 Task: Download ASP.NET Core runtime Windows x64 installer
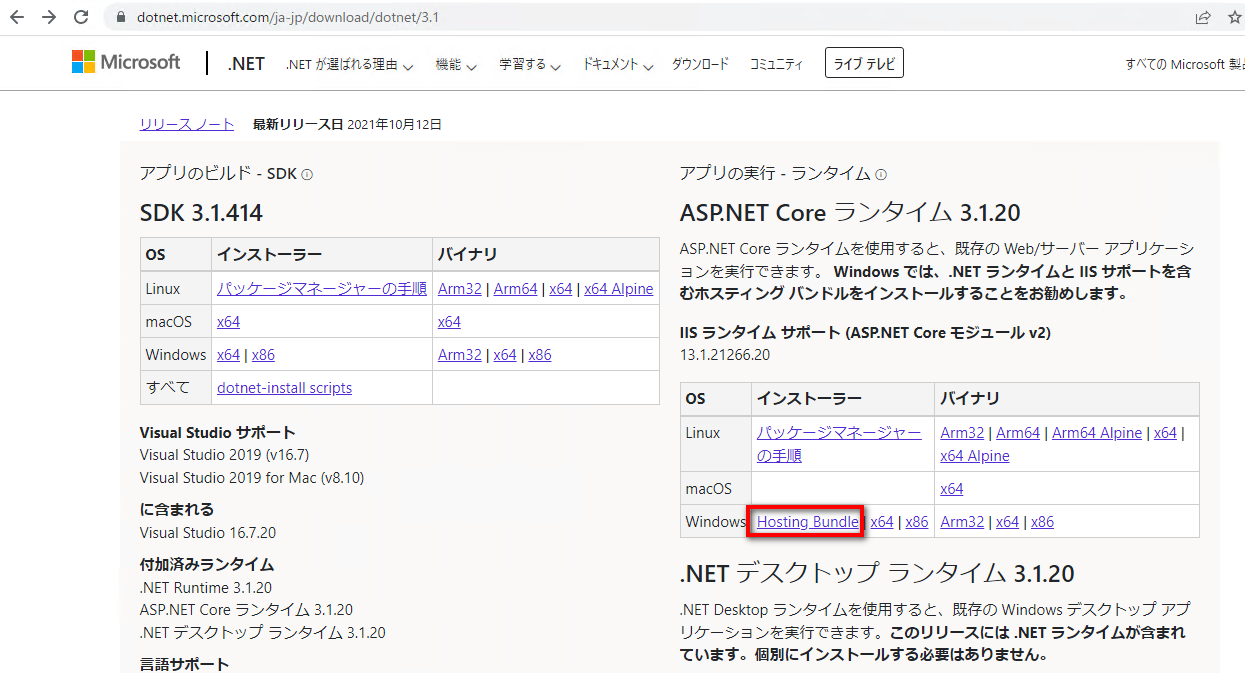pos(881,522)
